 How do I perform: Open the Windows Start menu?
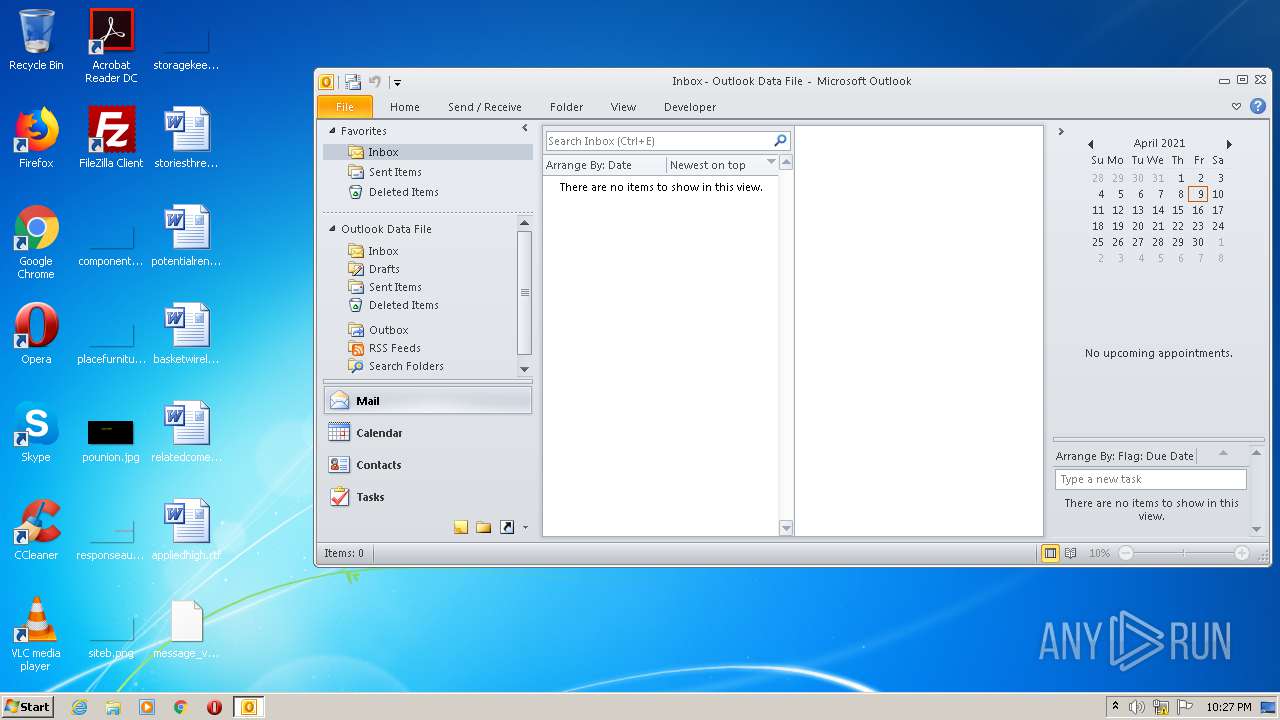27,706
